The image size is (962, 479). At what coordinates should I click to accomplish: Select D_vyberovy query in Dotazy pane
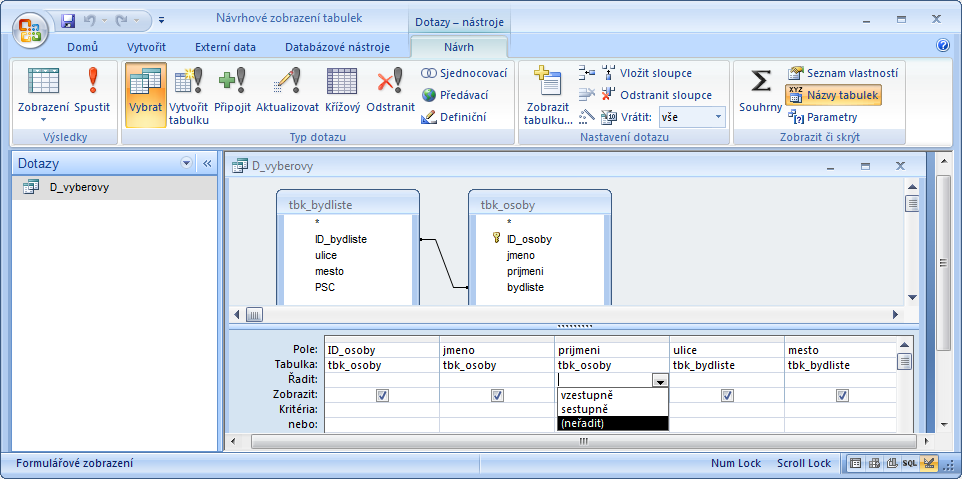[79, 187]
